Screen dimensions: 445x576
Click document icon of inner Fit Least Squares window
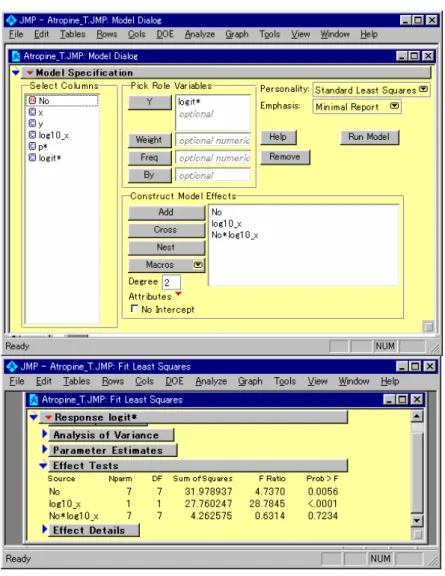click(33, 399)
